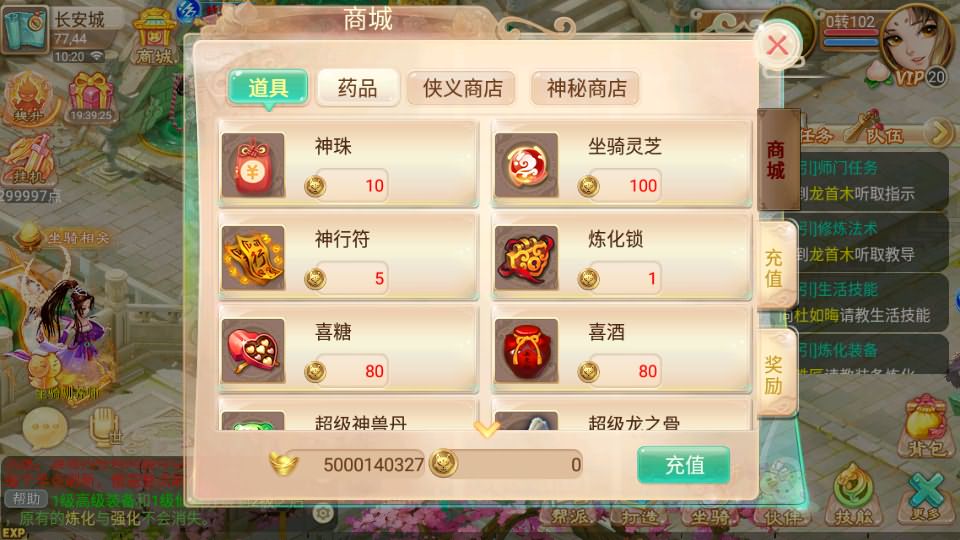Open the 商城 shop icon near the map
Image resolution: width=960 pixels, height=540 pixels.
coord(154,37)
